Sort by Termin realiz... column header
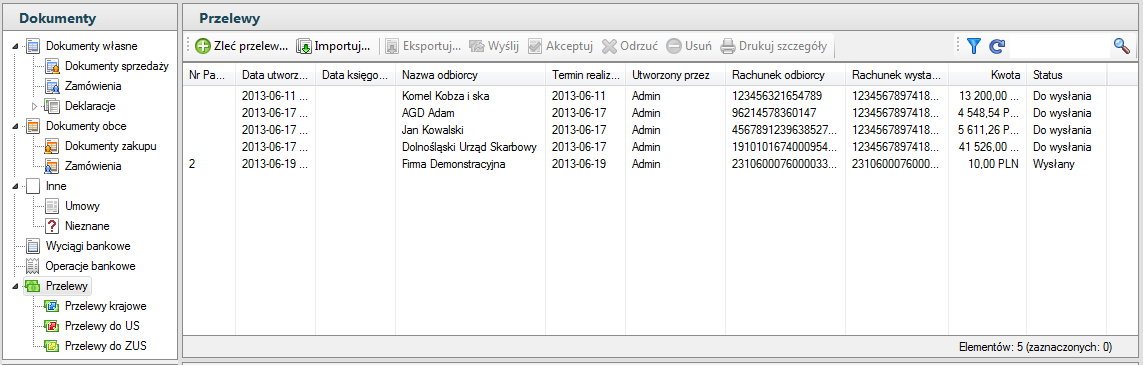 point(586,75)
